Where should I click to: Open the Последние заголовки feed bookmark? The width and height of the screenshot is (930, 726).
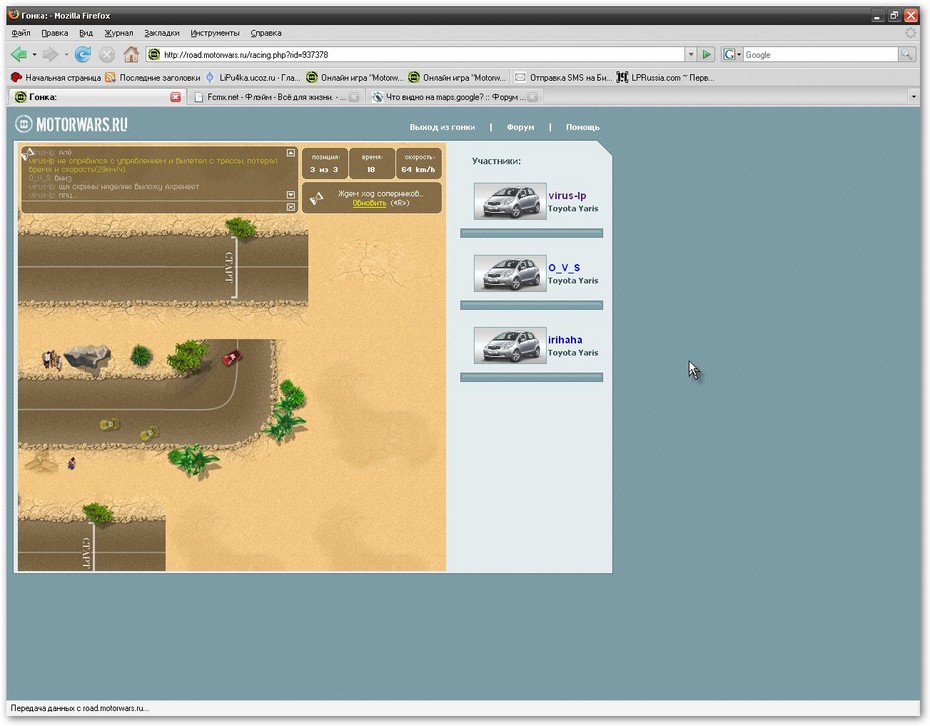tap(153, 78)
